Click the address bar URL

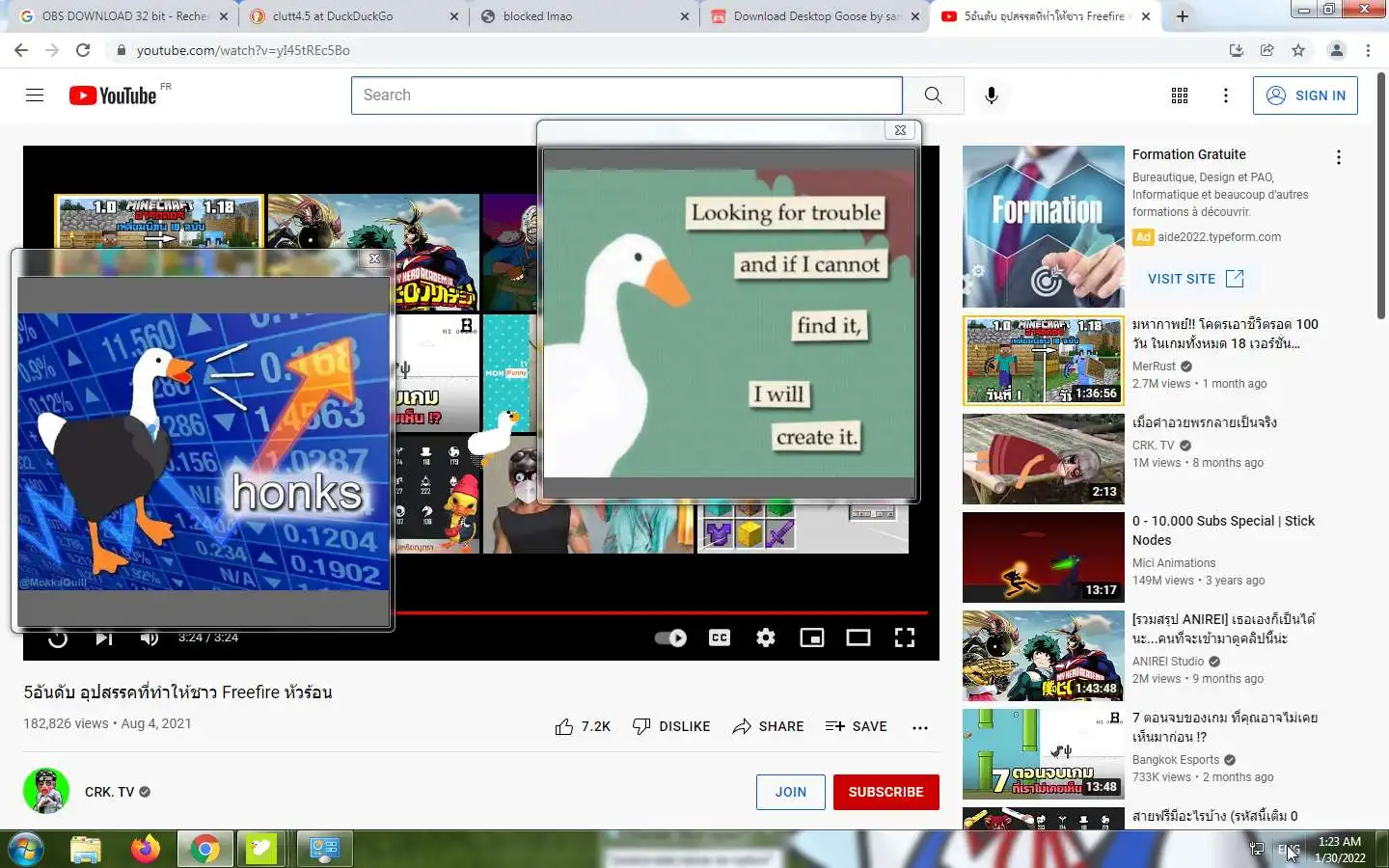(x=243, y=50)
